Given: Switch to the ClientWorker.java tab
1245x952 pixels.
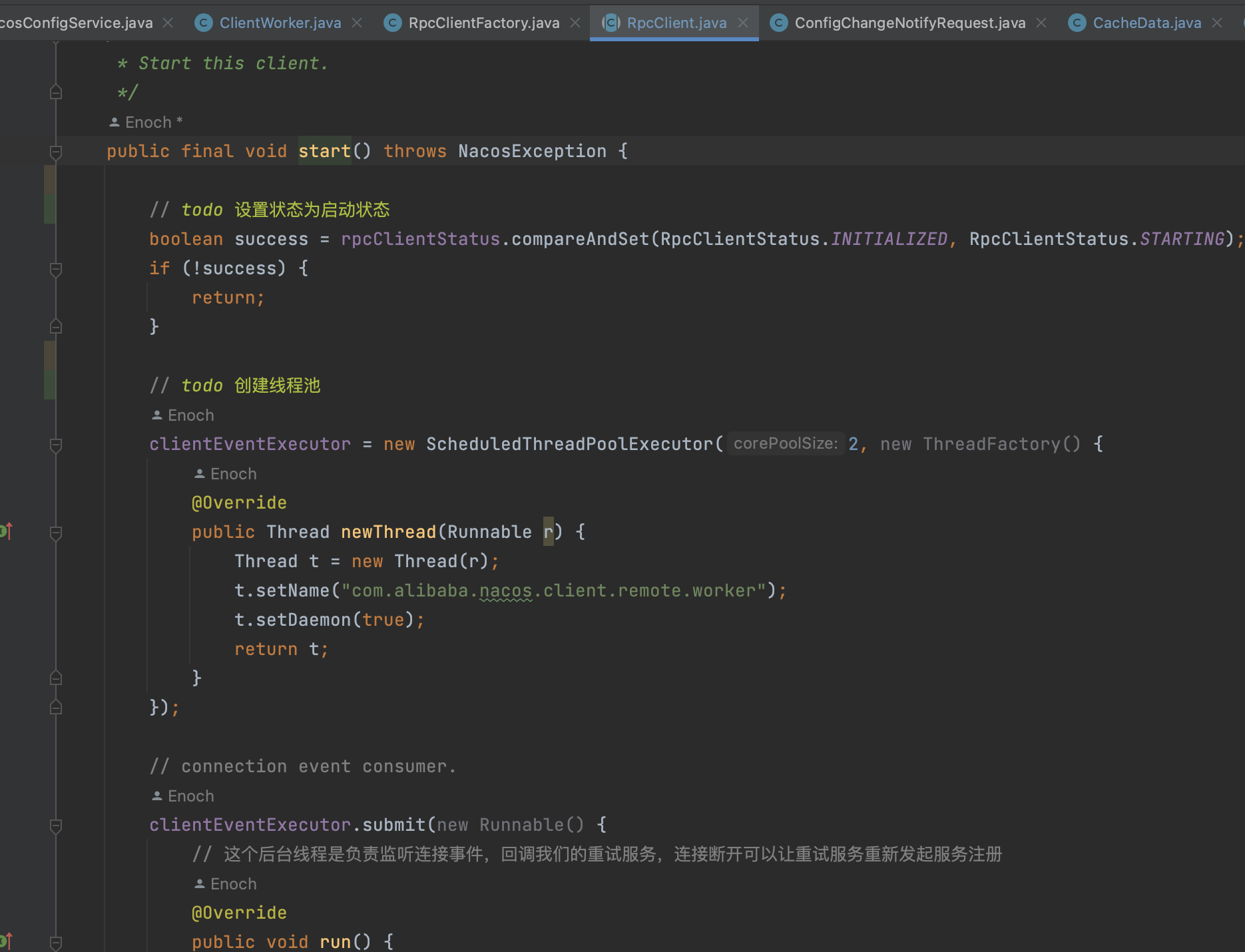Looking at the screenshot, I should (280, 23).
